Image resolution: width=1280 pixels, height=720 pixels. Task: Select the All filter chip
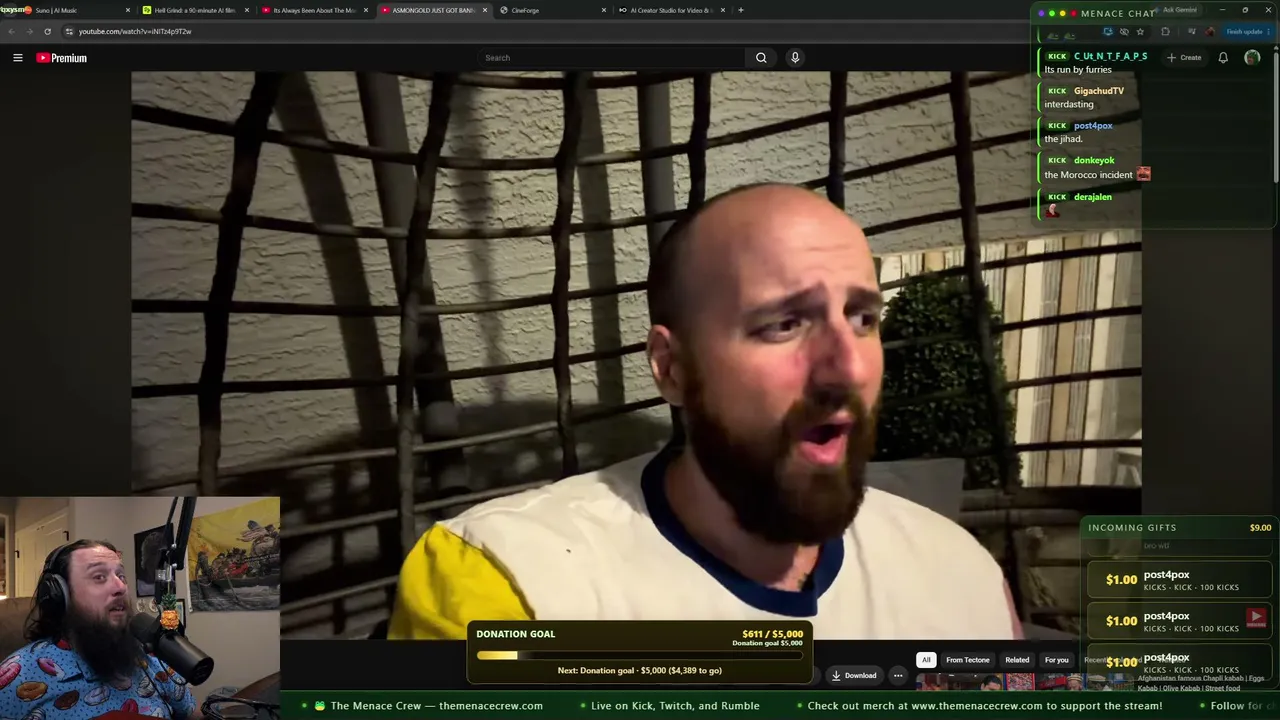click(x=926, y=660)
